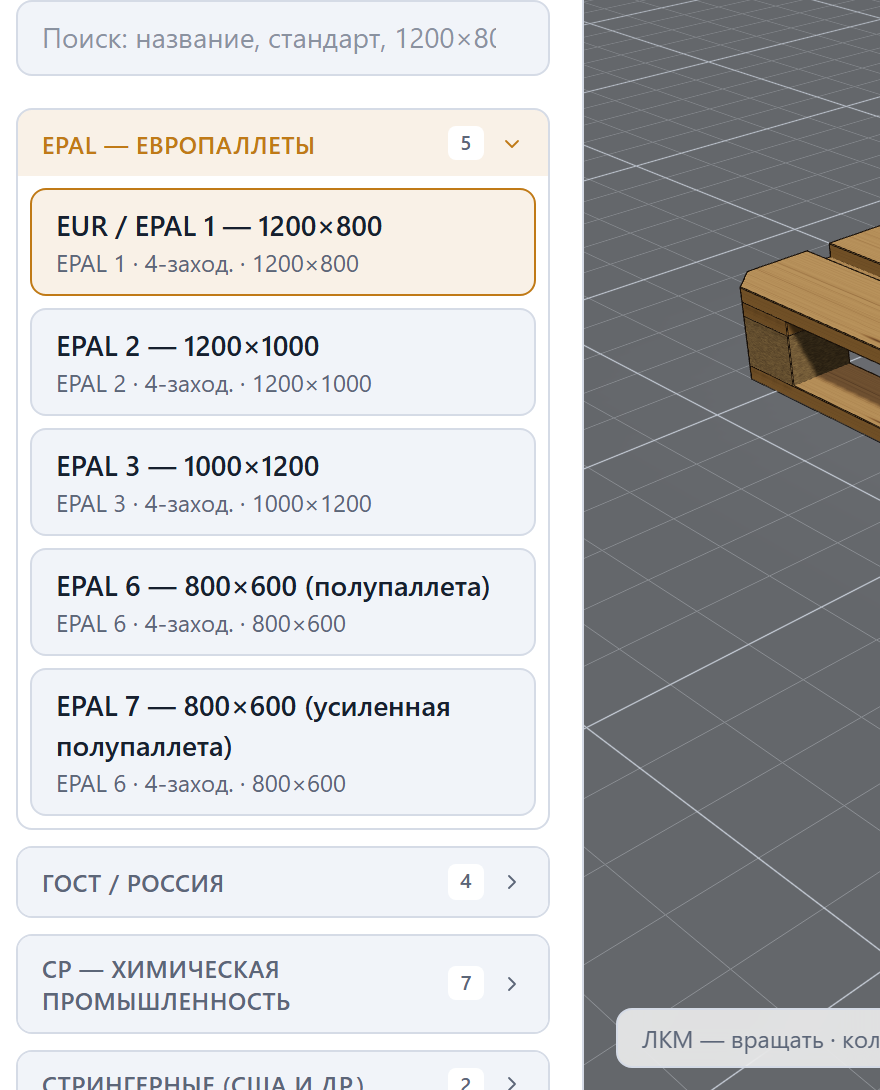Click the count badge 5 on EPAL header
The height and width of the screenshot is (1090, 880).
(x=466, y=143)
